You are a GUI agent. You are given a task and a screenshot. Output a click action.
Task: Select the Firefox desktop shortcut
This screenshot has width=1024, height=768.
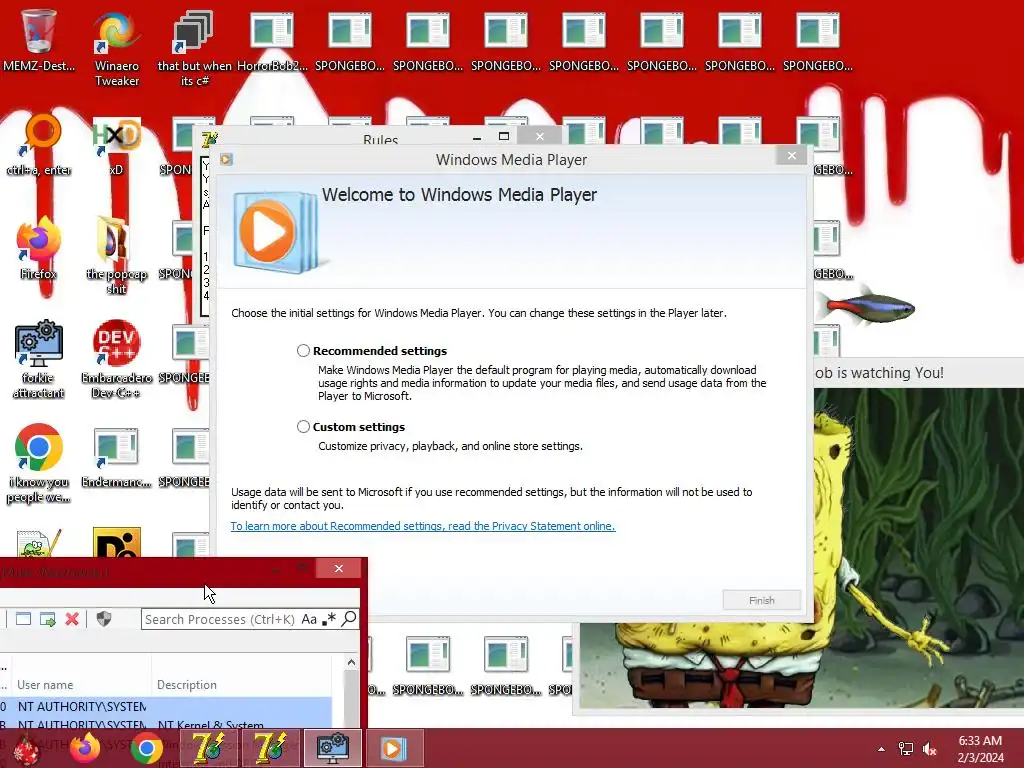click(38, 248)
